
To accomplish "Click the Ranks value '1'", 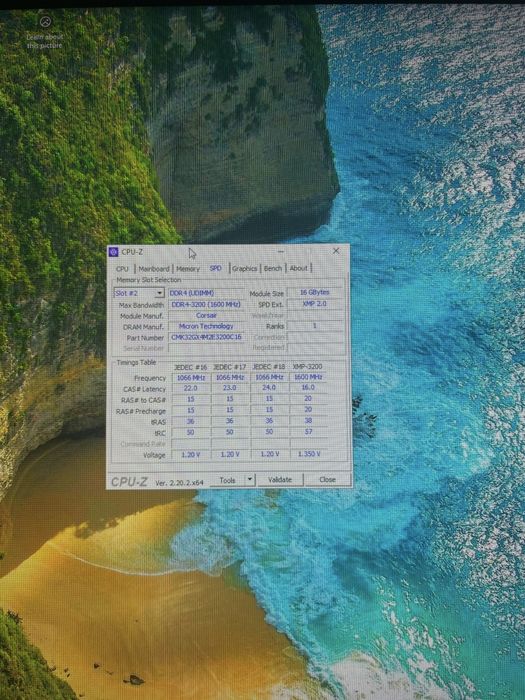I will pyautogui.click(x=315, y=326).
